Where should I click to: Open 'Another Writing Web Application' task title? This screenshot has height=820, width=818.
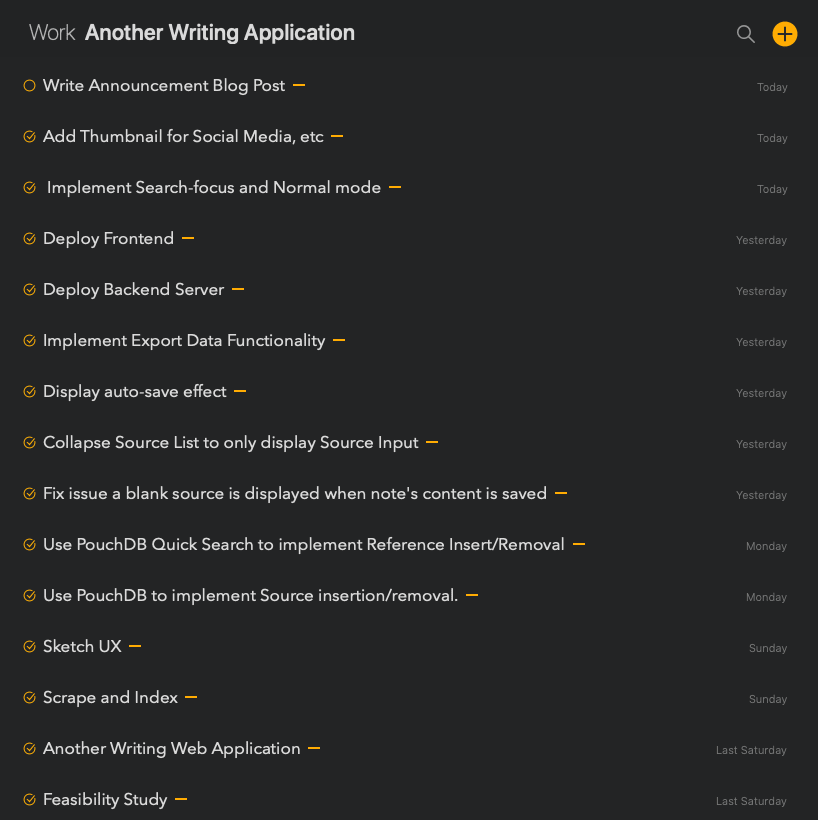[172, 749]
